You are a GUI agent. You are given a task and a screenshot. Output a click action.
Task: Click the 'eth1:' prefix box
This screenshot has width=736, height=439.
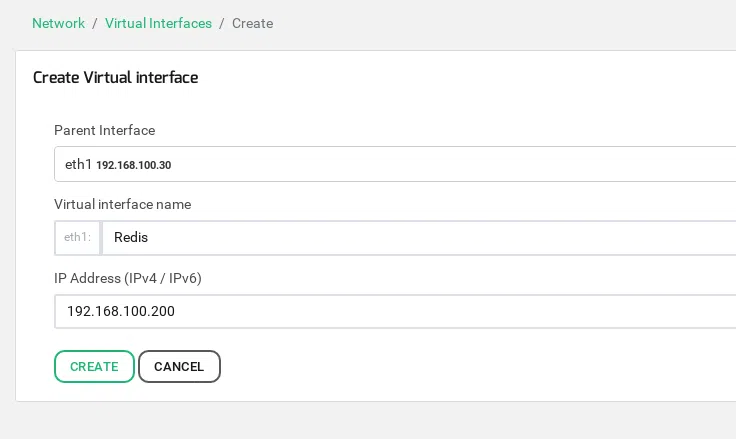(x=77, y=238)
